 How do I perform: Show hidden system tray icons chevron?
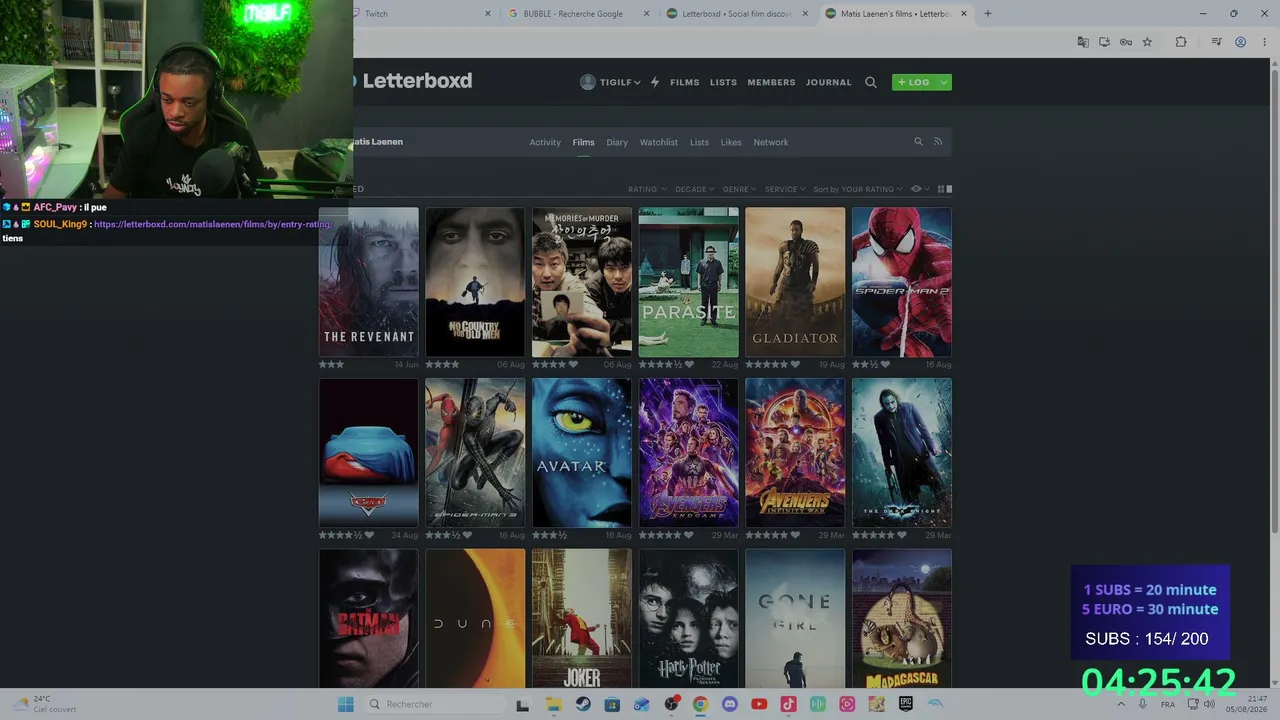click(x=1121, y=704)
